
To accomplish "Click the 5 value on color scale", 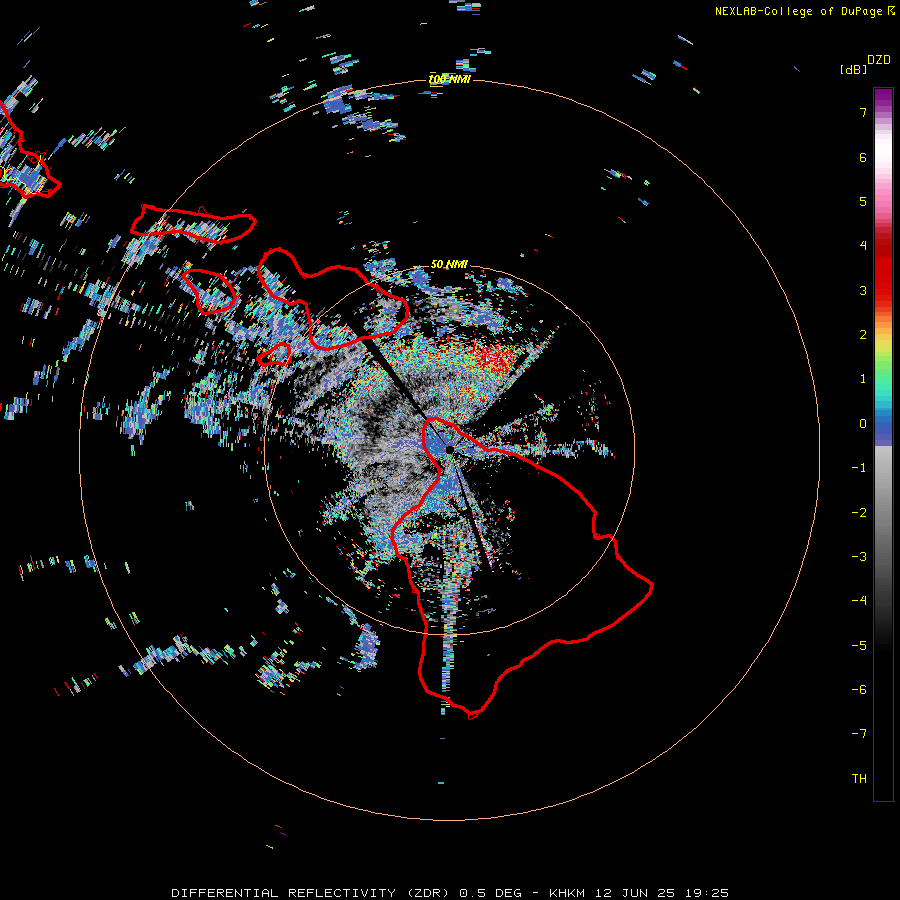I will click(x=863, y=201).
